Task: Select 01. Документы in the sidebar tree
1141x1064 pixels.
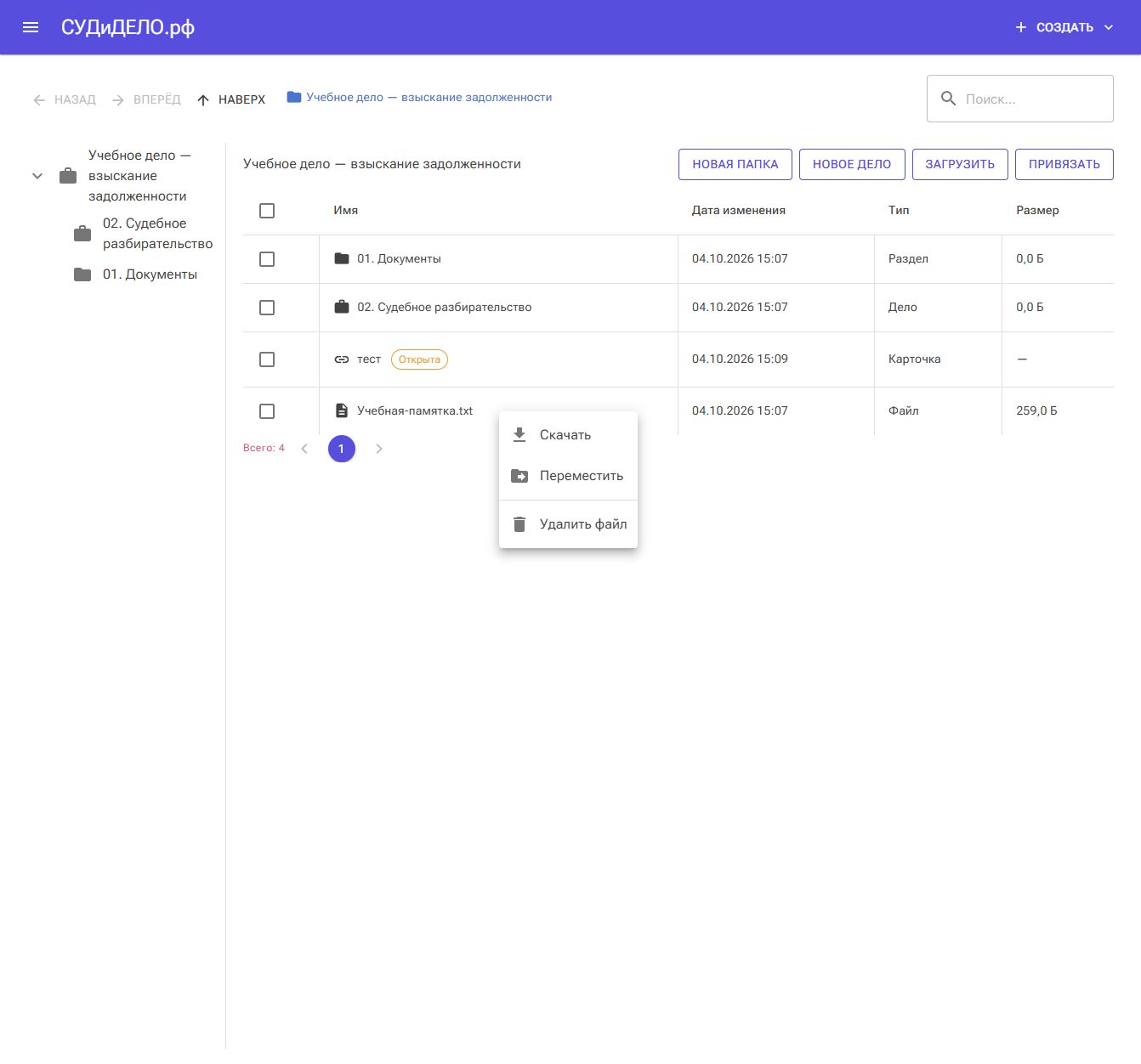Action: (x=150, y=274)
